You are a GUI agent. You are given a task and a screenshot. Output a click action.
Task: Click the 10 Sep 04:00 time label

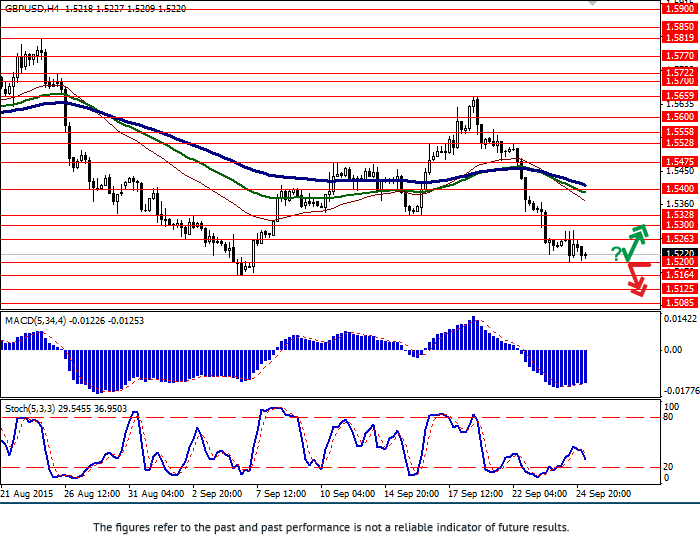tap(348, 494)
